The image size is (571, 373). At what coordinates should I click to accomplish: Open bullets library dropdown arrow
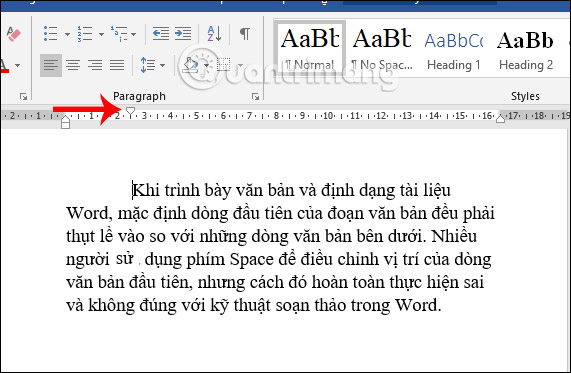[67, 34]
